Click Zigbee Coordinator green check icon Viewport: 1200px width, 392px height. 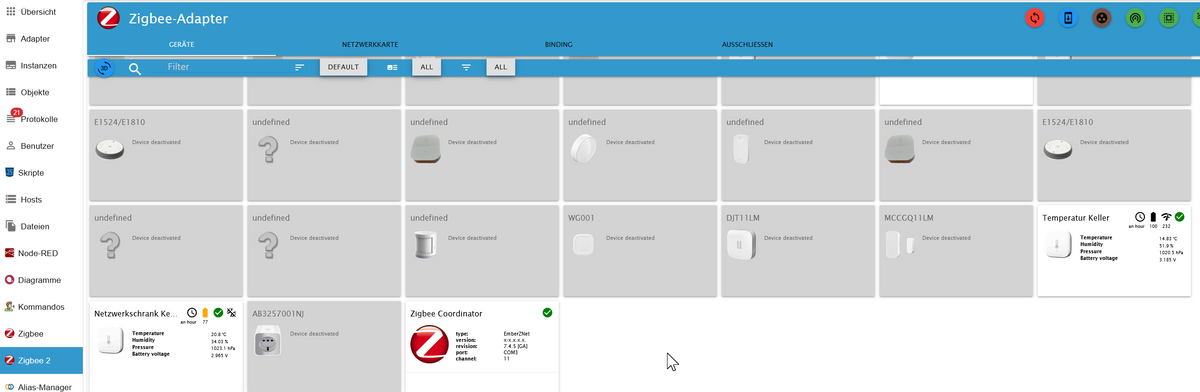click(547, 313)
